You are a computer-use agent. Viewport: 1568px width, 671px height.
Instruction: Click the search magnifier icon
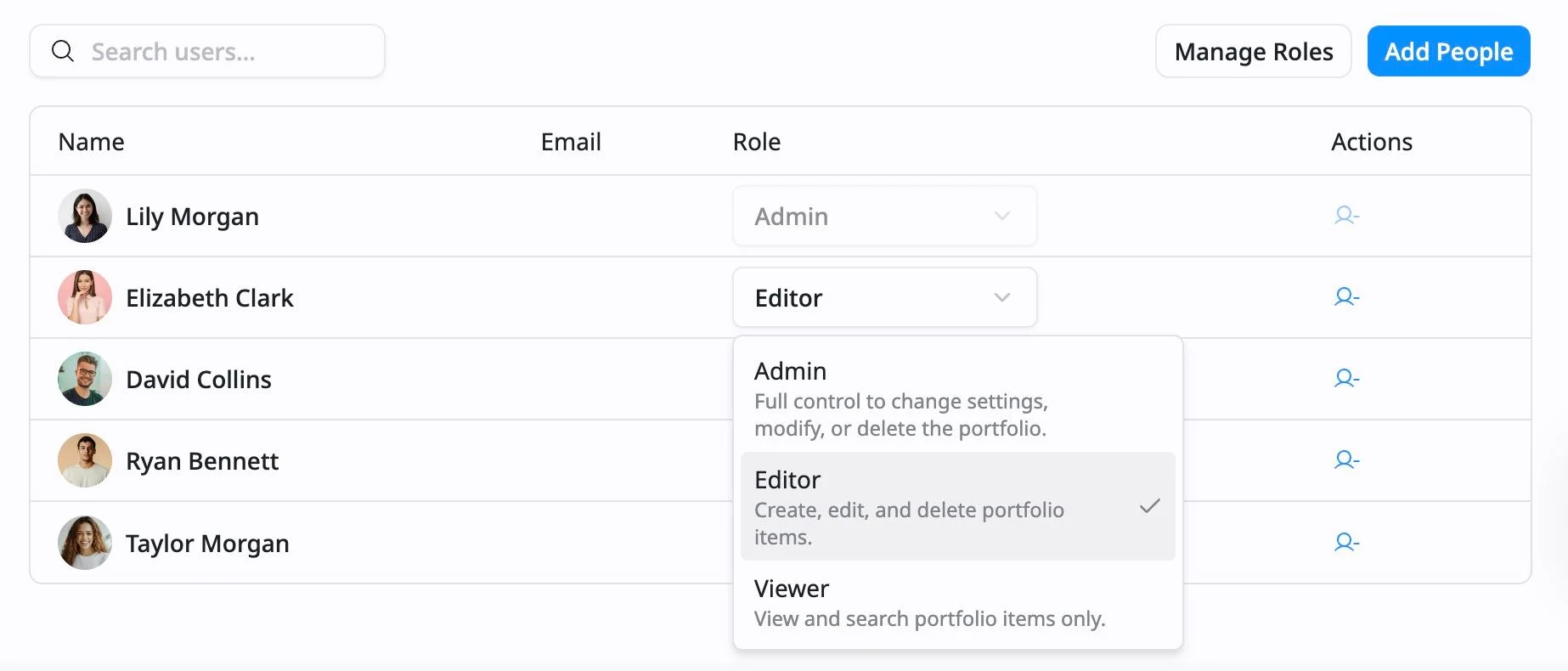pyautogui.click(x=63, y=51)
